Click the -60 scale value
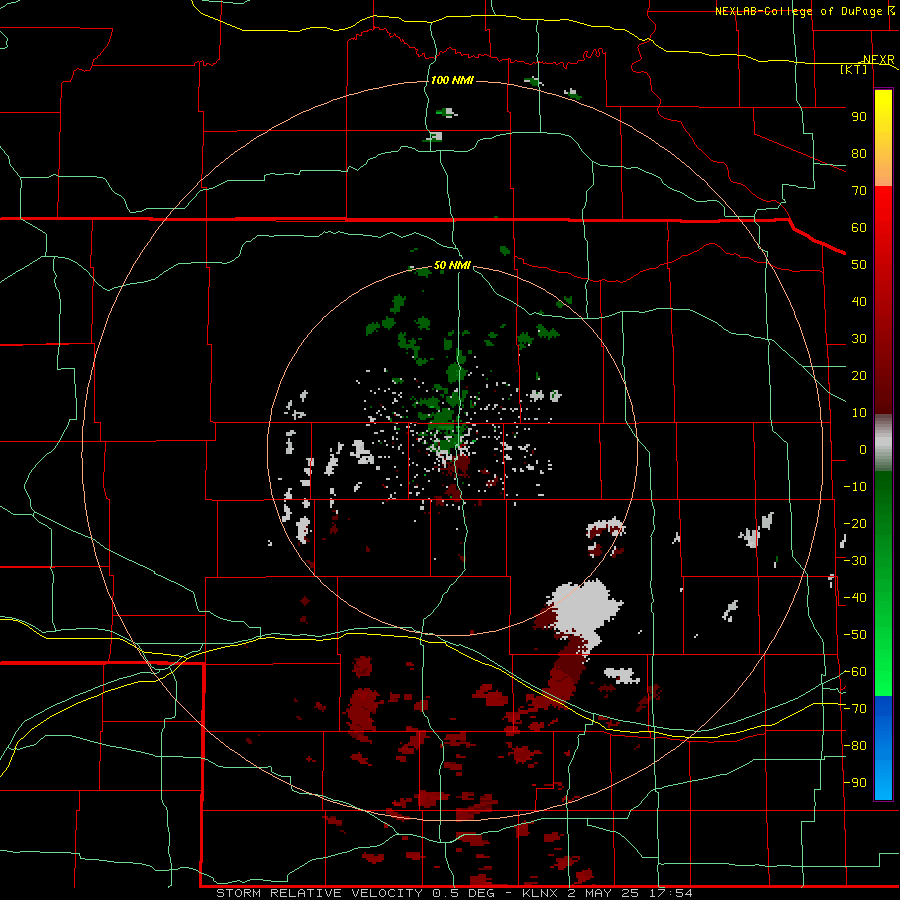This screenshot has height=900, width=900. tap(855, 672)
